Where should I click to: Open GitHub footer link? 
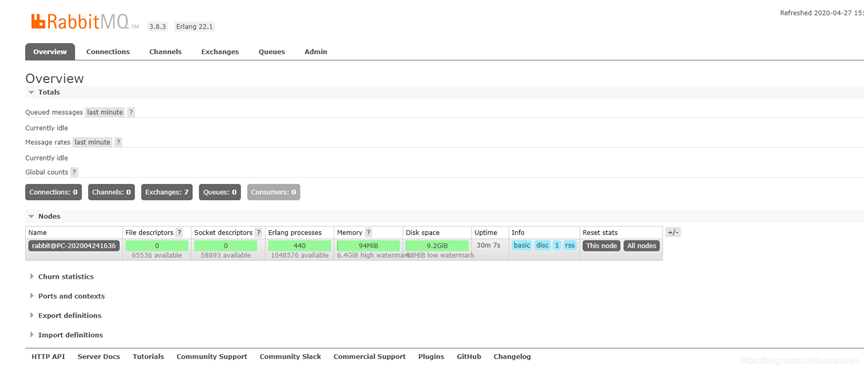click(x=469, y=357)
